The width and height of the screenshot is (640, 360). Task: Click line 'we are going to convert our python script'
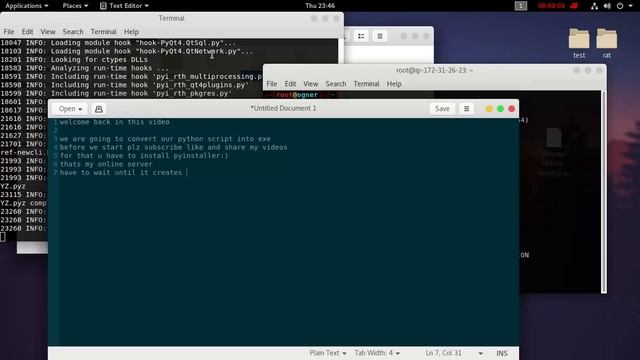coord(165,139)
